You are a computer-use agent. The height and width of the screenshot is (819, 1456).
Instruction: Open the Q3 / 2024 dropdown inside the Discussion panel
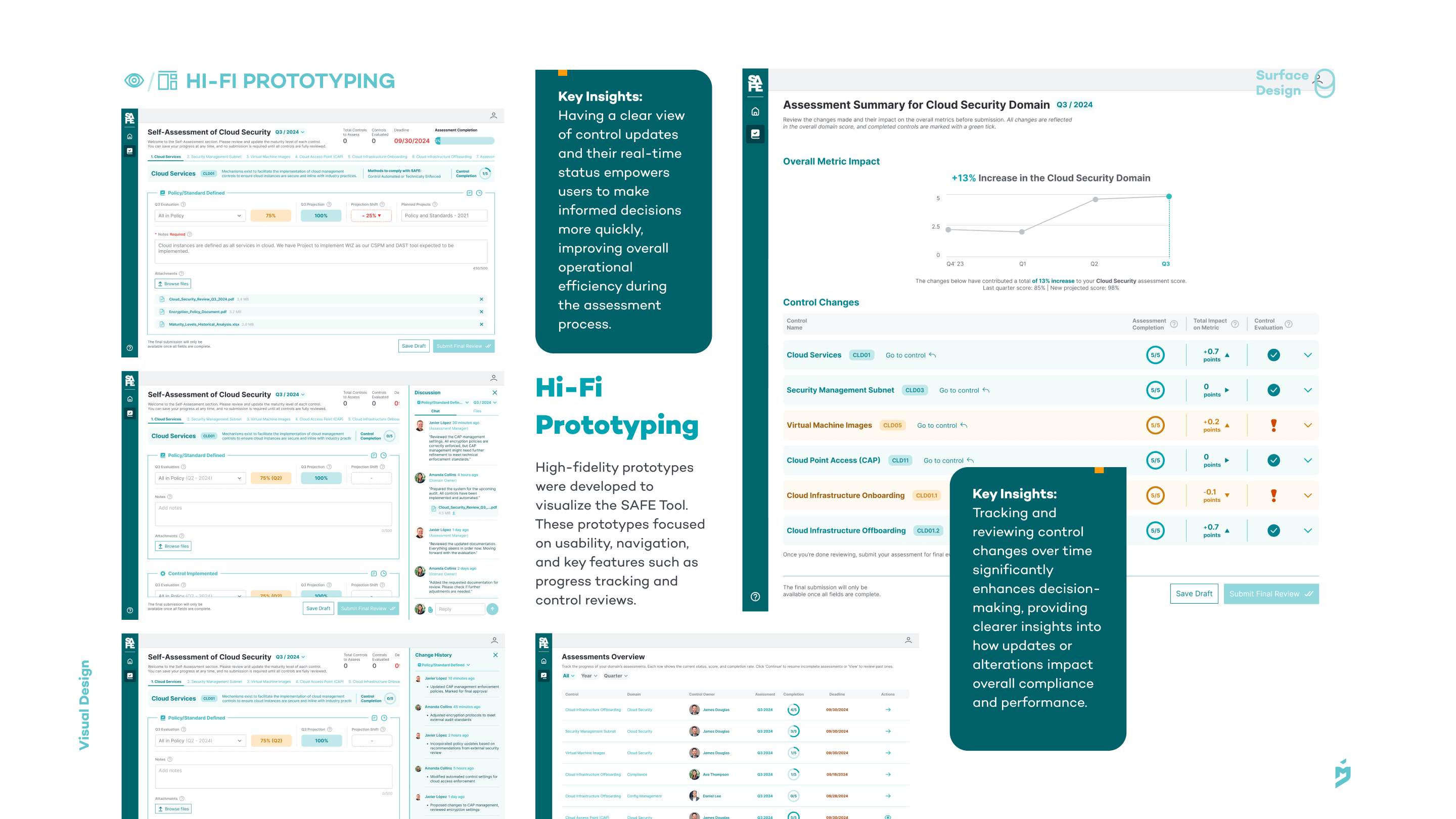[484, 402]
